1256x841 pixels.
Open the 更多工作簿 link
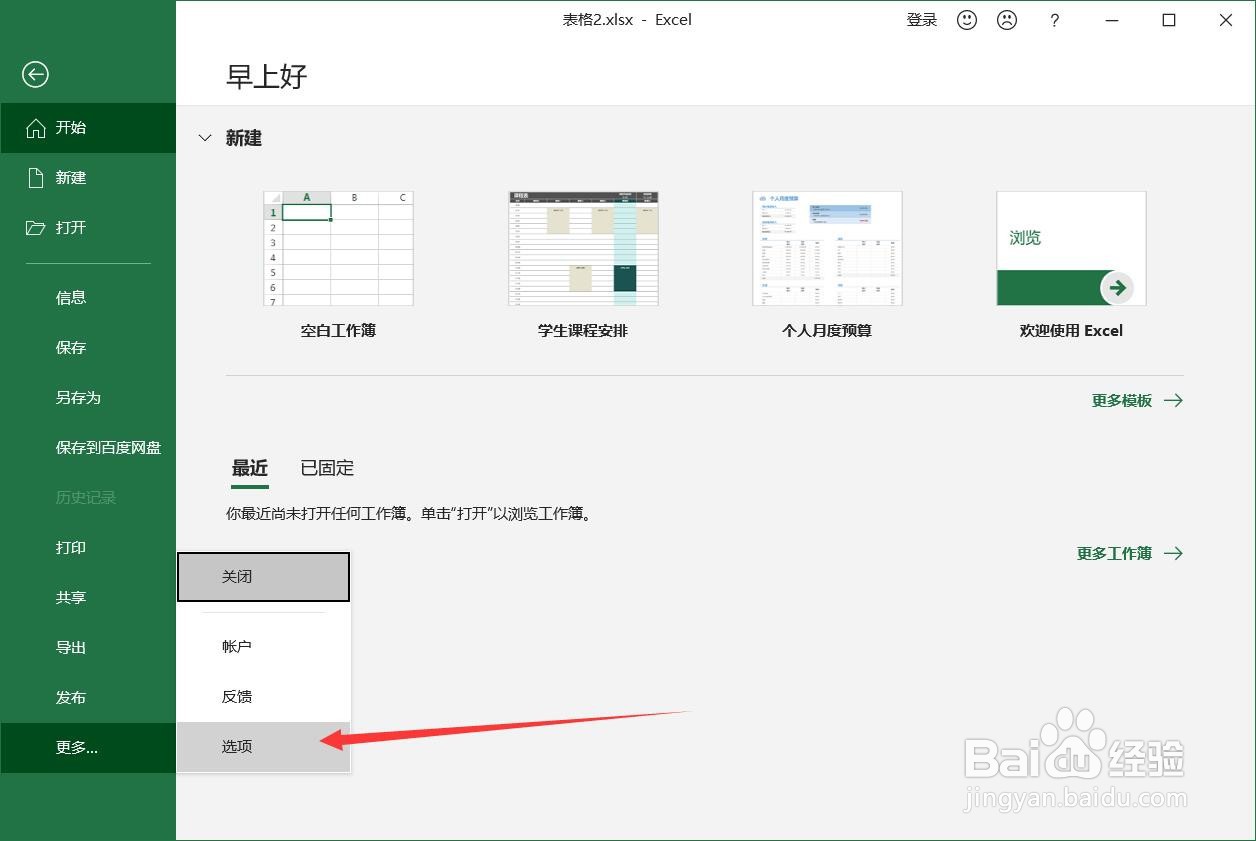tap(1114, 553)
